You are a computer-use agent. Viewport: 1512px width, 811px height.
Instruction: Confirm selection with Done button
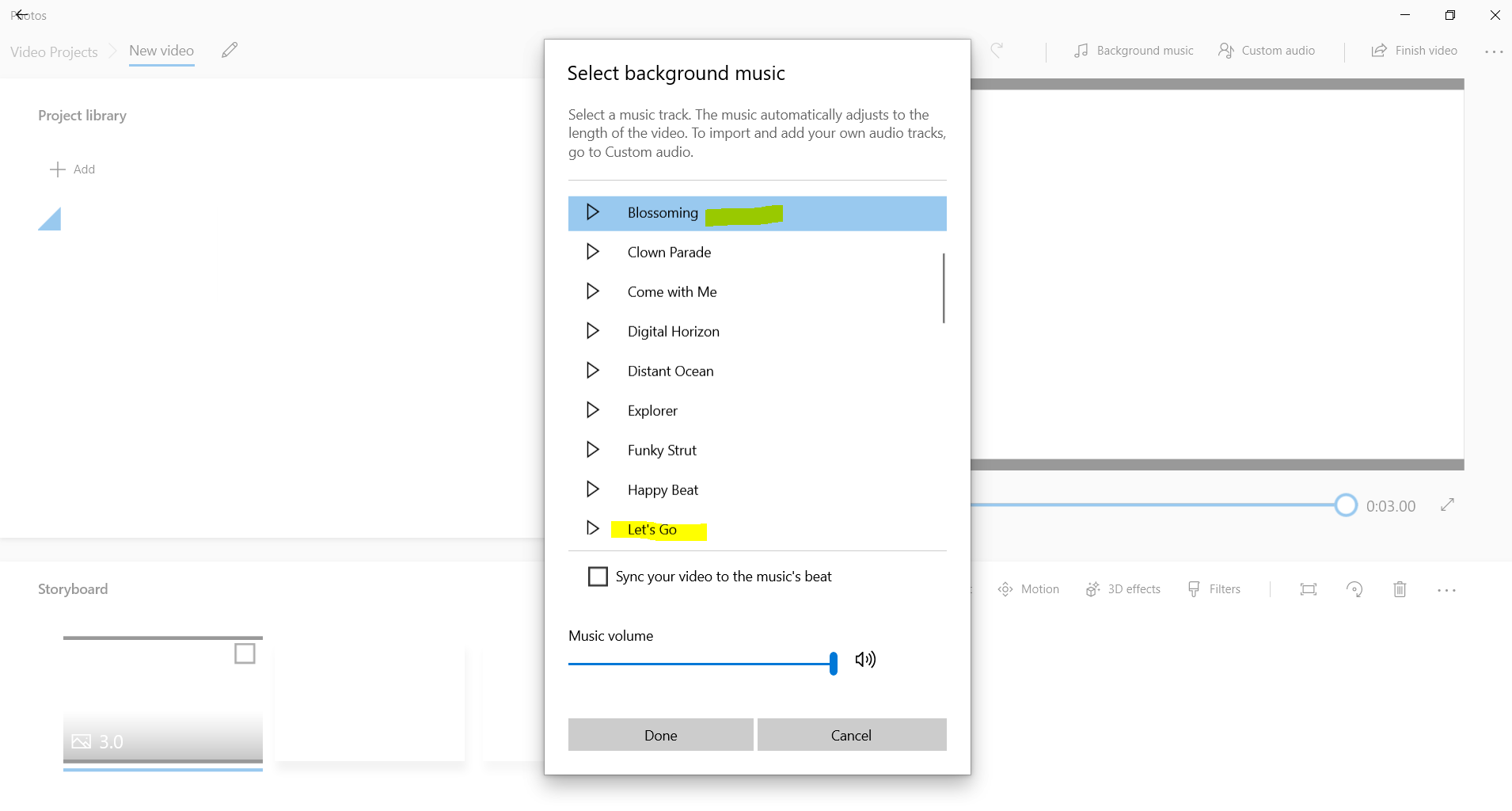(x=661, y=735)
